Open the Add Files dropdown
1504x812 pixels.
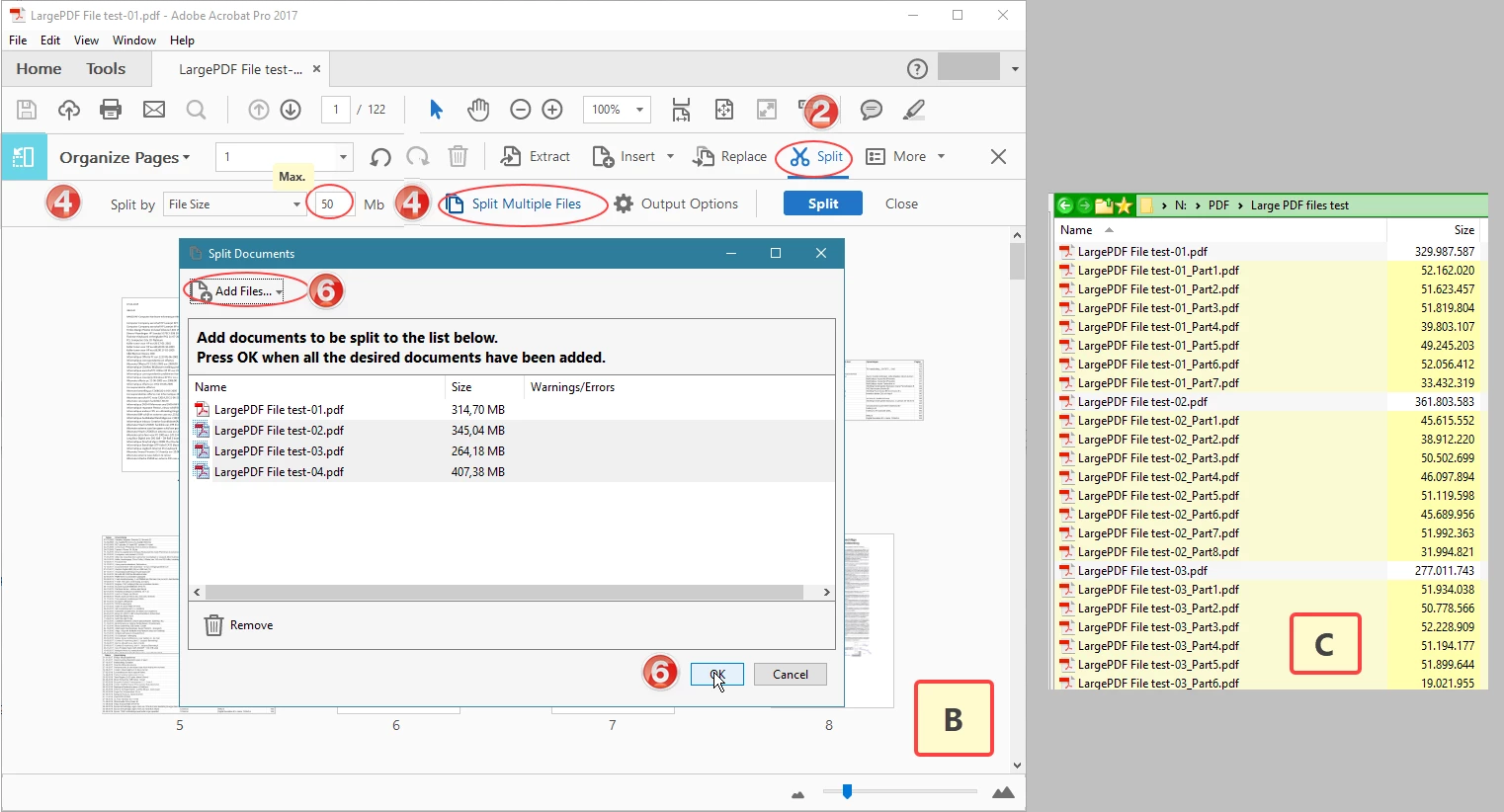tap(237, 291)
